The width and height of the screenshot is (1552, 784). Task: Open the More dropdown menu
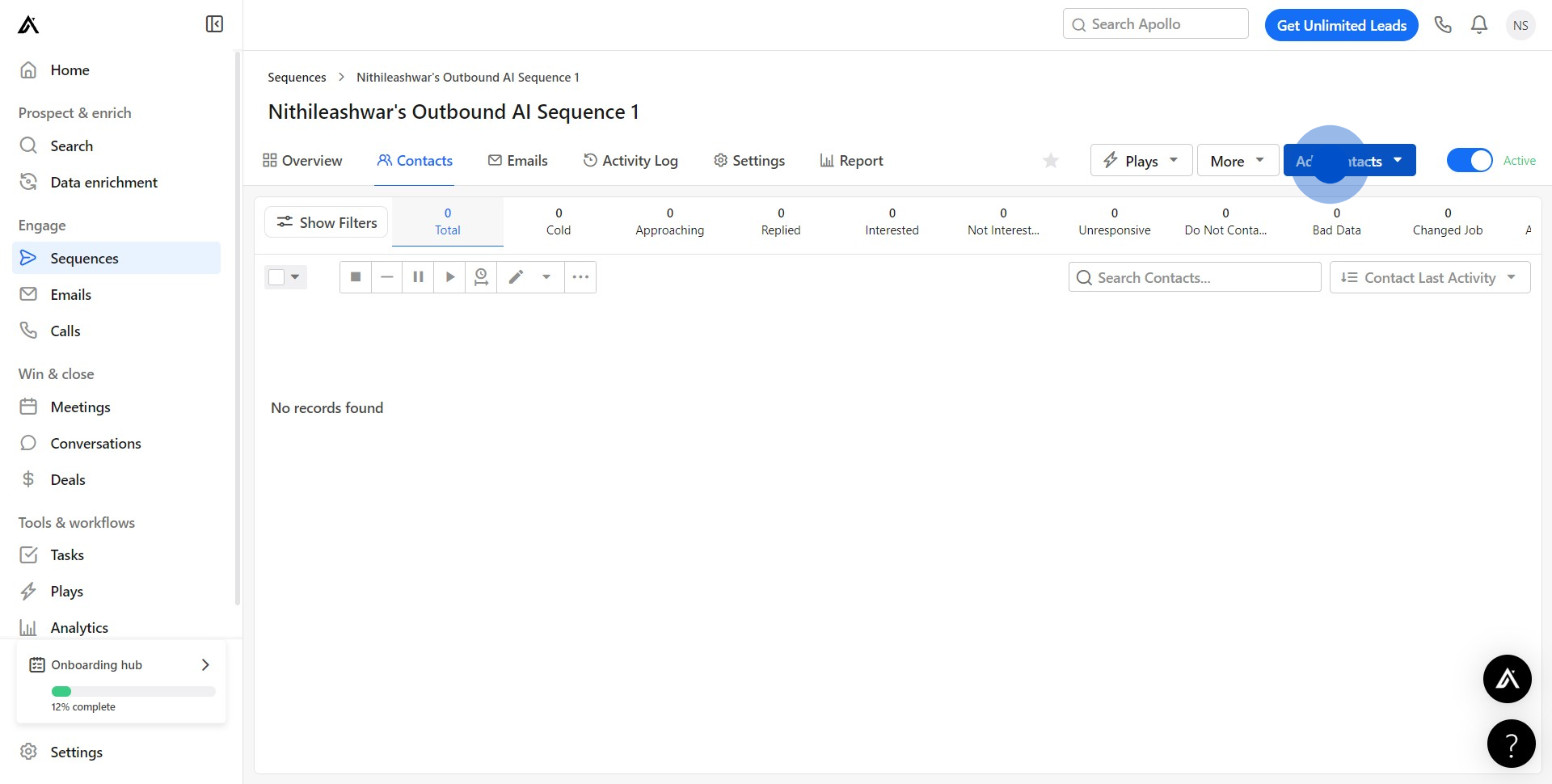click(x=1236, y=160)
